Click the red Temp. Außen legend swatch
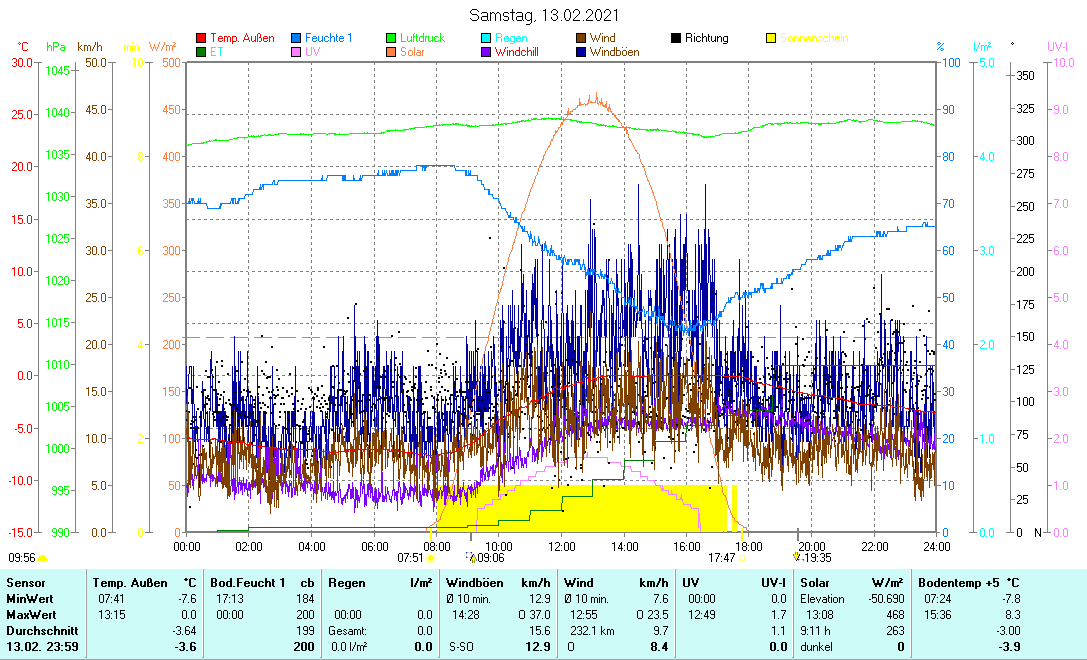Image resolution: width=1087 pixels, height=660 pixels. click(x=201, y=39)
